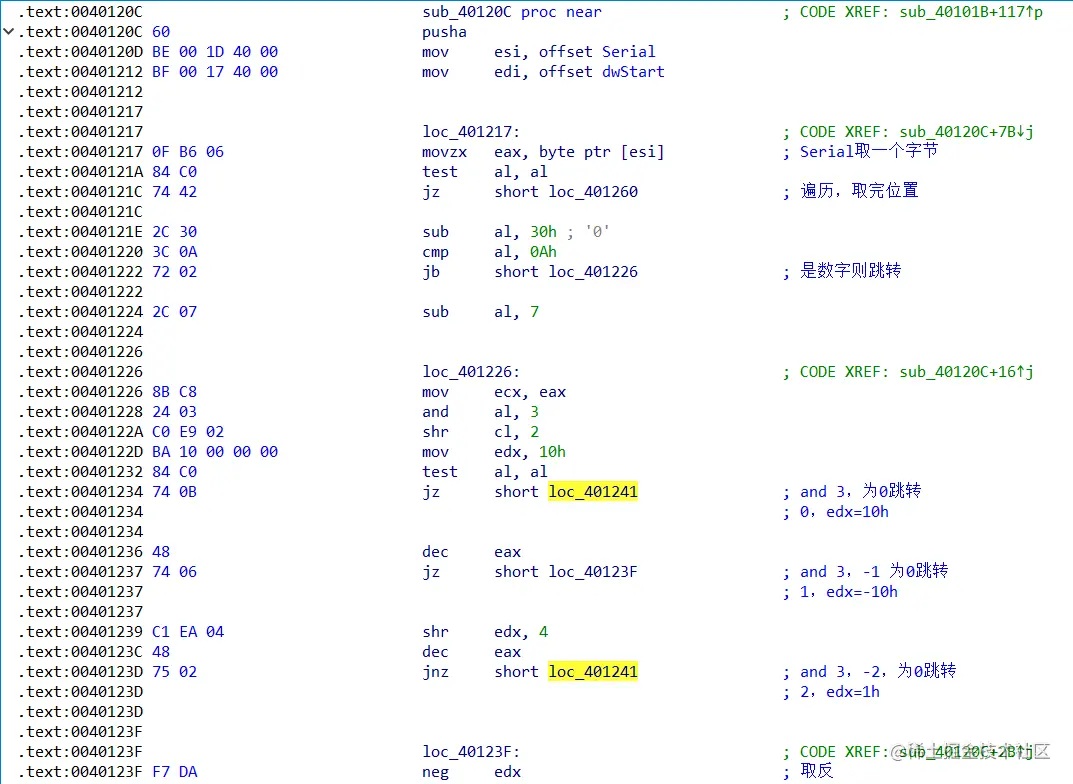Click comment '取反'

817,770
